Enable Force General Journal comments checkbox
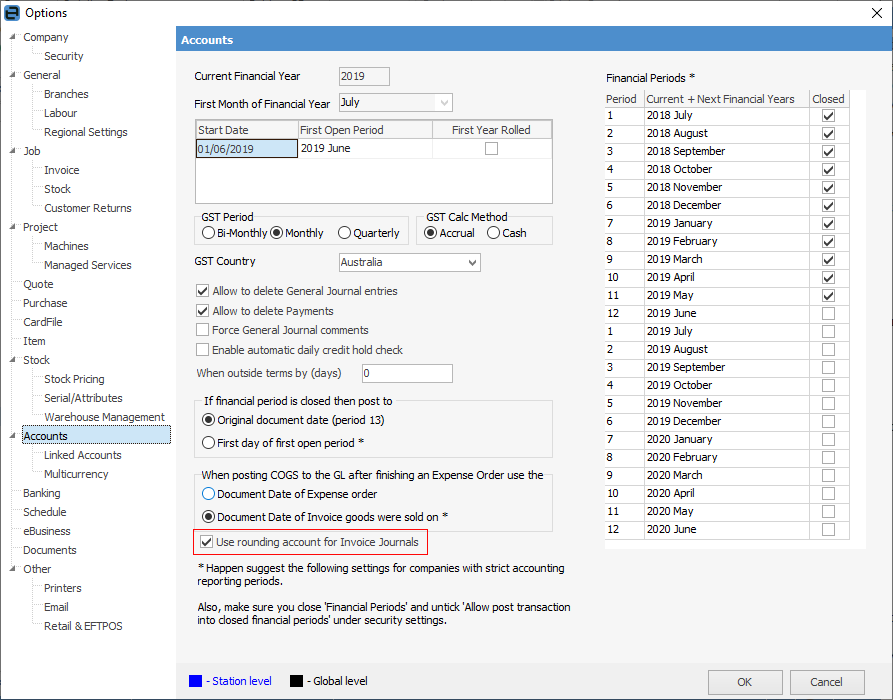893x700 pixels. click(203, 330)
